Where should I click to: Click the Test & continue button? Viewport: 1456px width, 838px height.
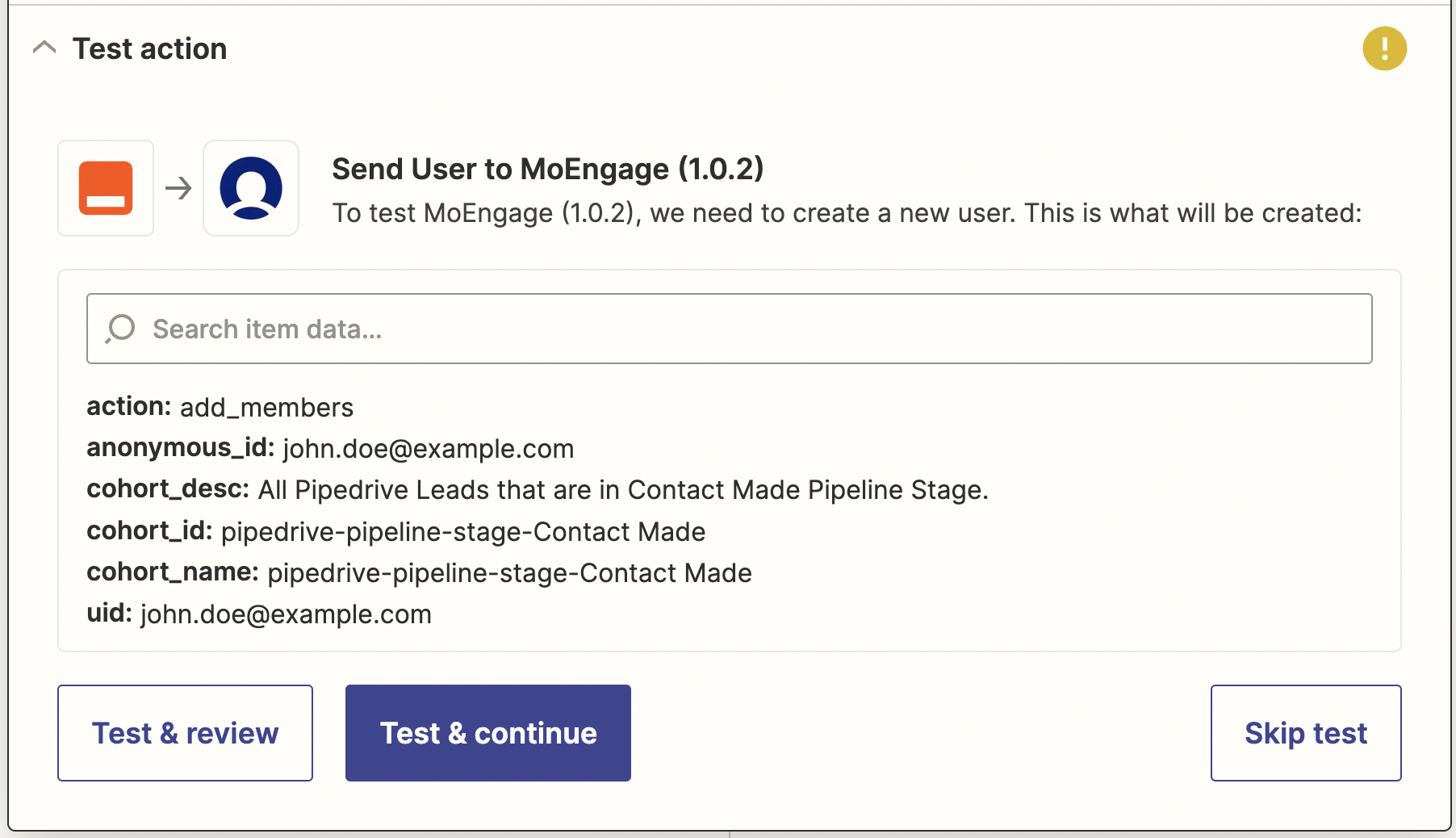(x=488, y=733)
